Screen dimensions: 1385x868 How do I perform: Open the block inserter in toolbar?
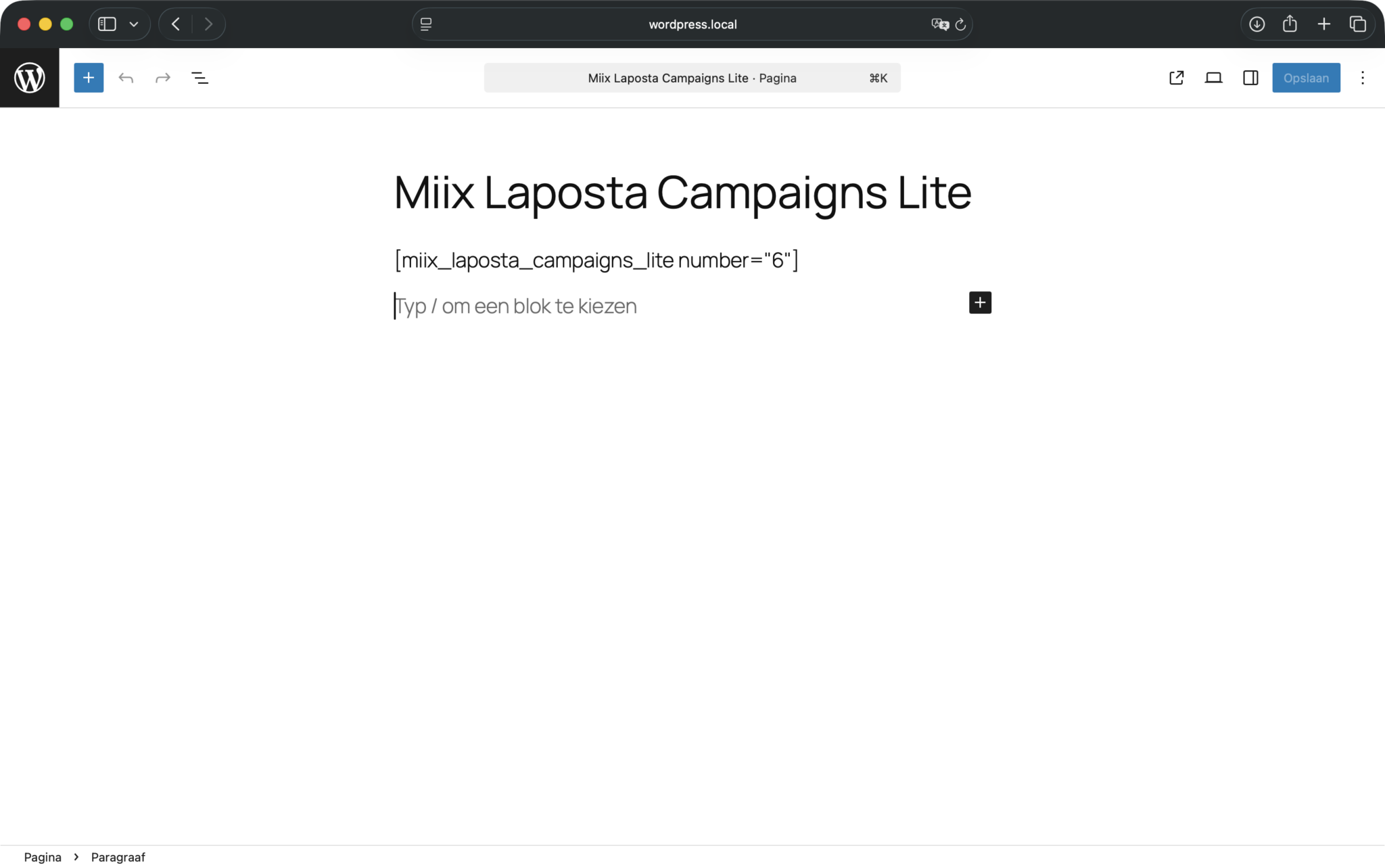pos(89,78)
